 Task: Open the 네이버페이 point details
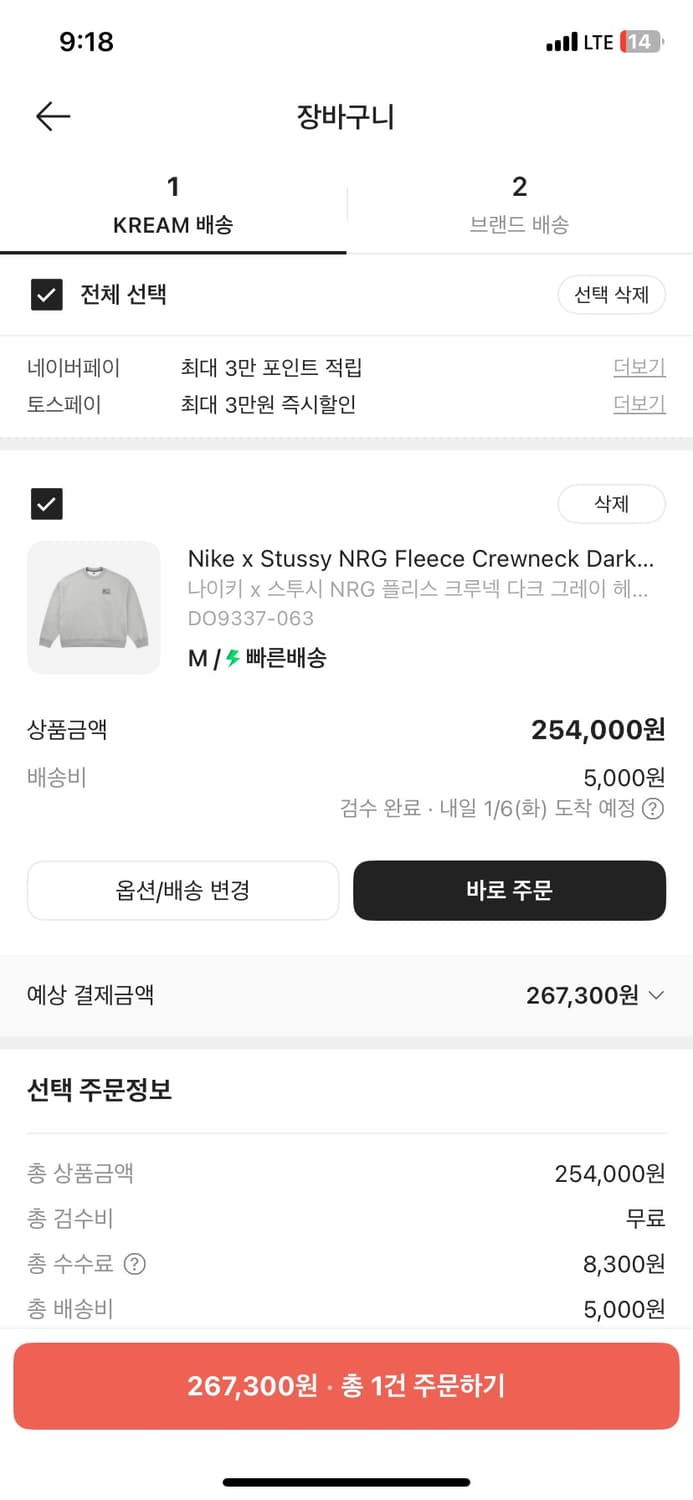(638, 368)
